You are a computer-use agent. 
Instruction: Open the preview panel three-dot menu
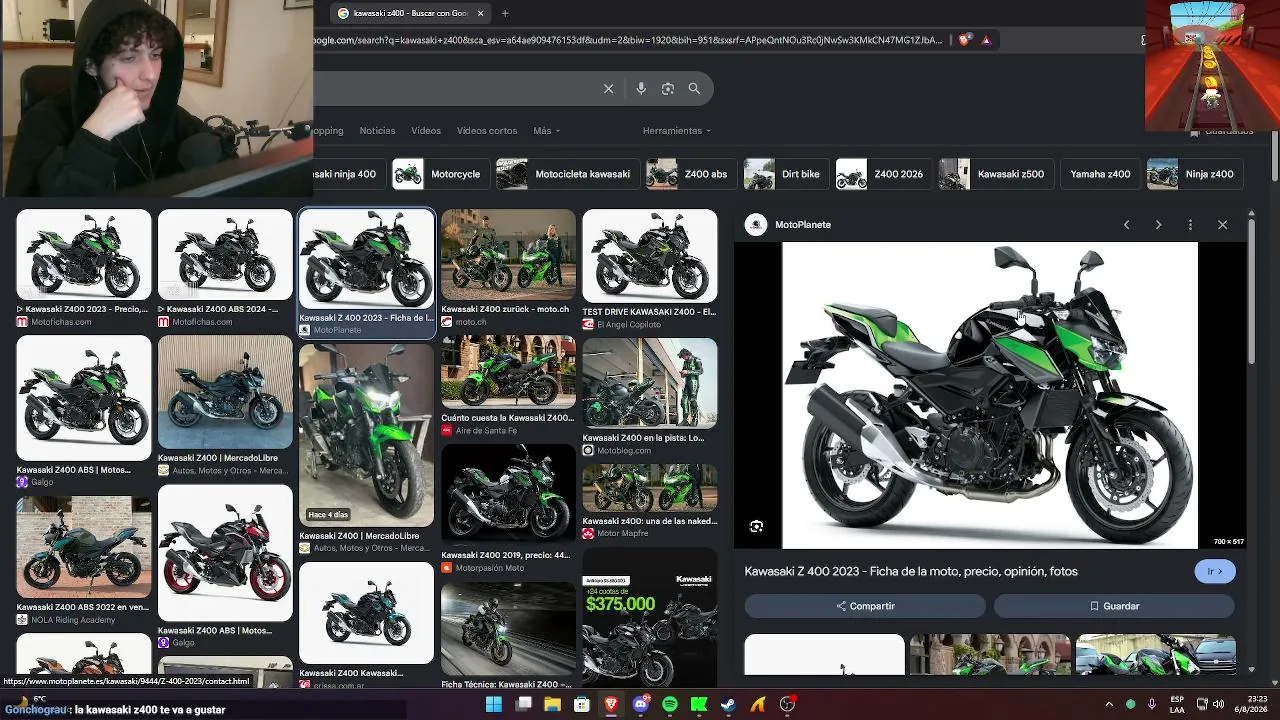pyautogui.click(x=1190, y=225)
